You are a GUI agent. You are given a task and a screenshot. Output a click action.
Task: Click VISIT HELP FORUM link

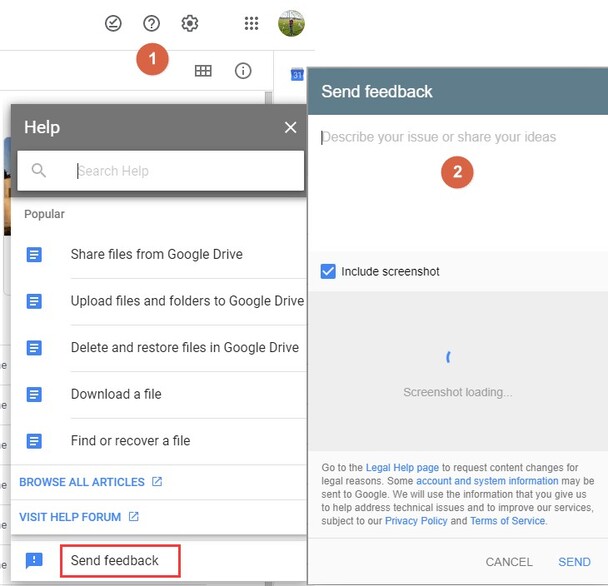pyautogui.click(x=70, y=517)
